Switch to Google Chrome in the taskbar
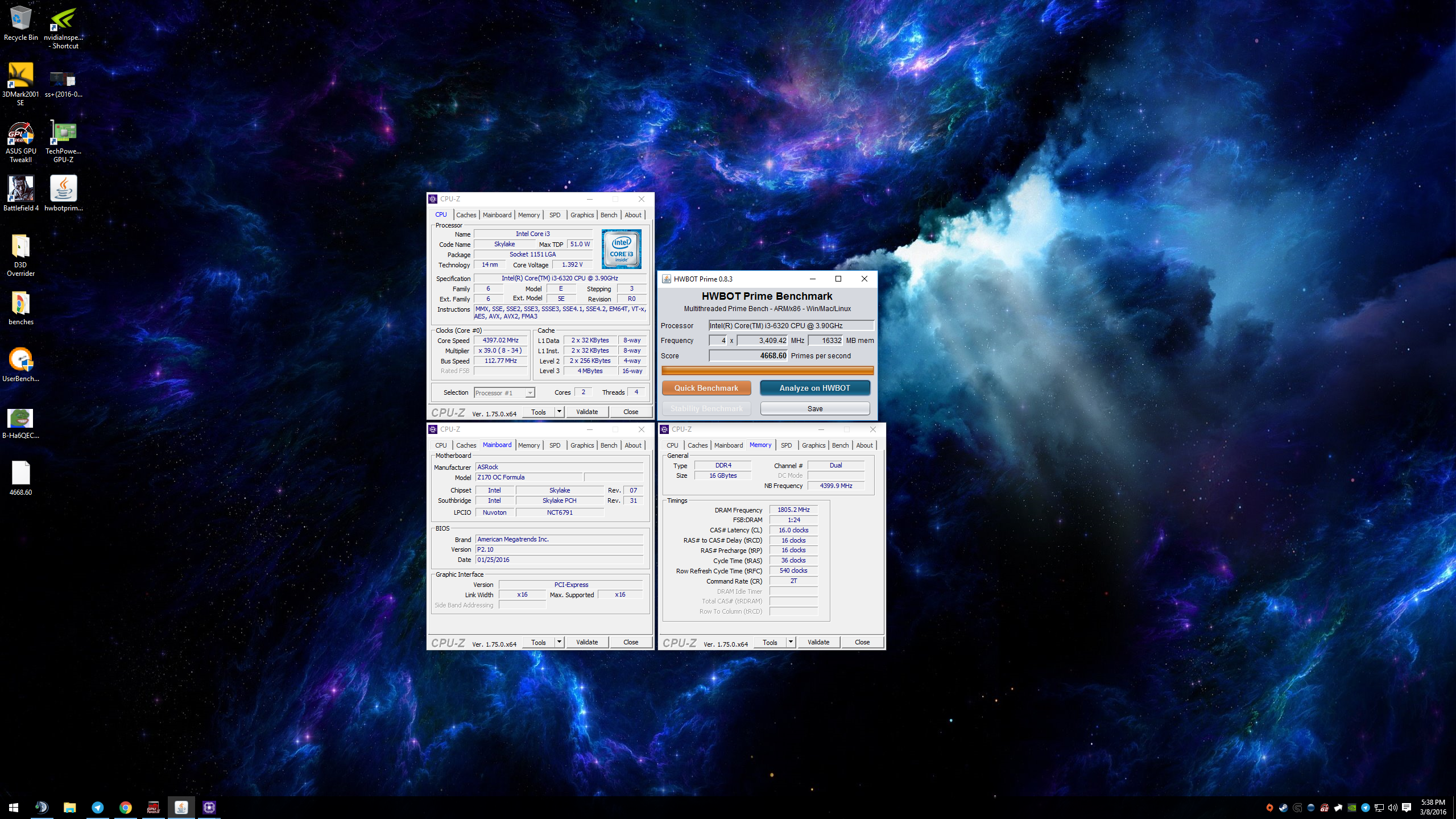The height and width of the screenshot is (819, 1456). click(x=125, y=807)
